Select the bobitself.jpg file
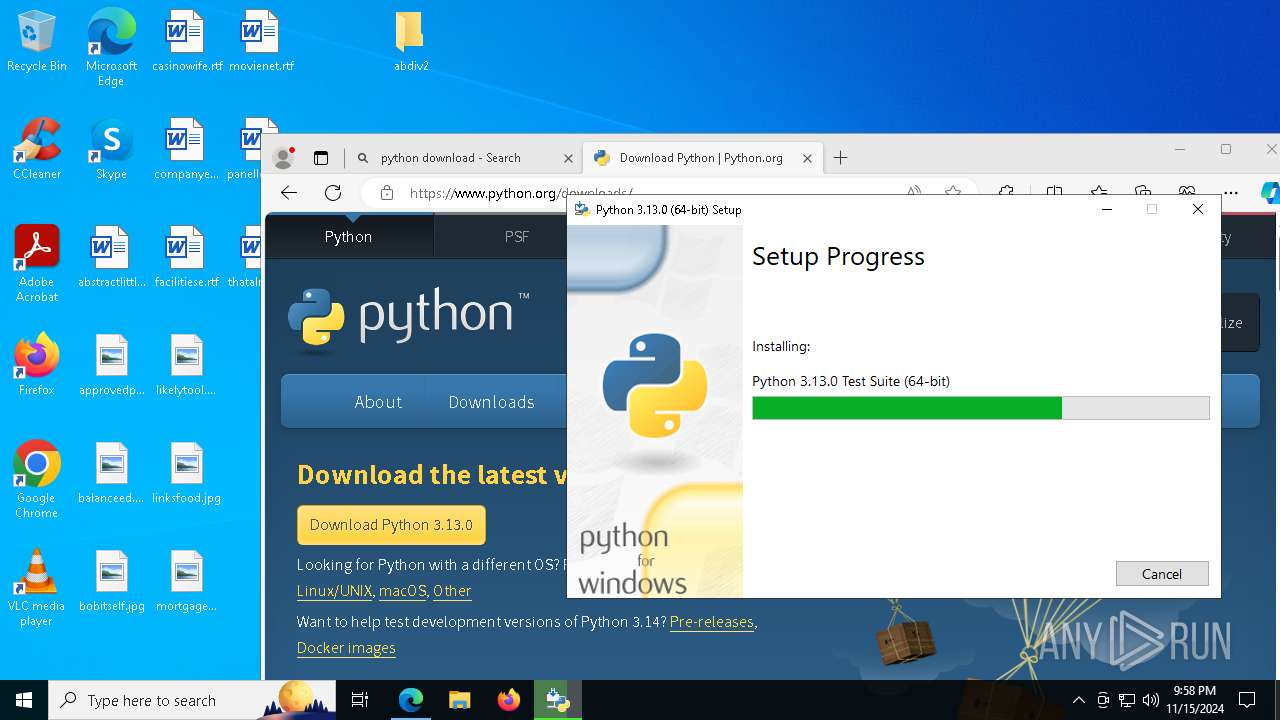 pyautogui.click(x=111, y=581)
